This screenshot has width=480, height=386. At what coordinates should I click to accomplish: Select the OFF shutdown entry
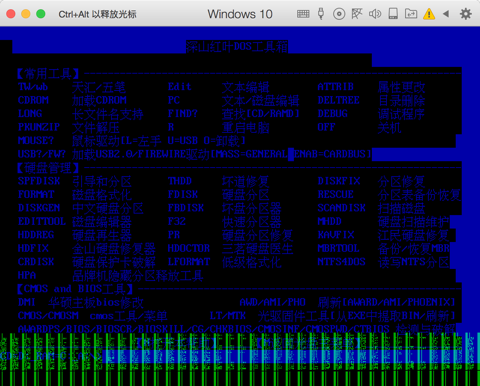[326, 127]
